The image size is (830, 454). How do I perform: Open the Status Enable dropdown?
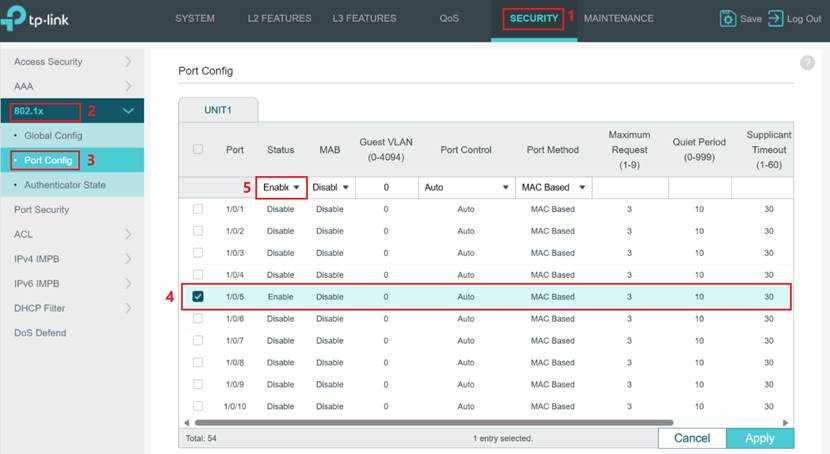(281, 187)
